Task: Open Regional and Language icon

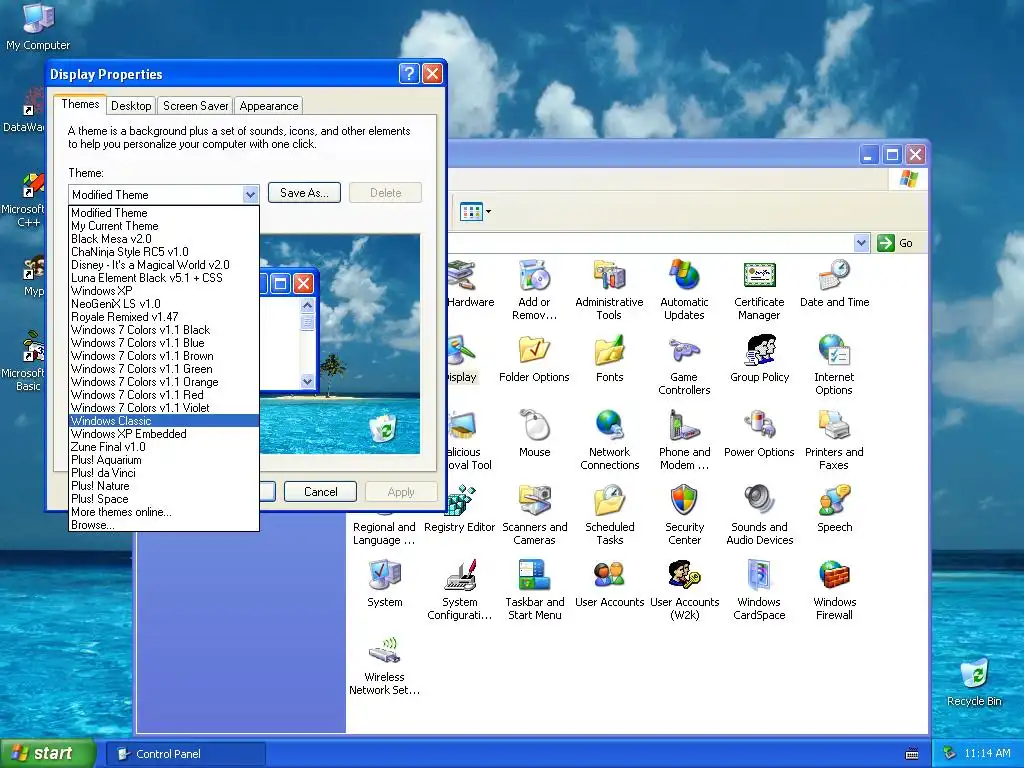Action: (x=384, y=534)
